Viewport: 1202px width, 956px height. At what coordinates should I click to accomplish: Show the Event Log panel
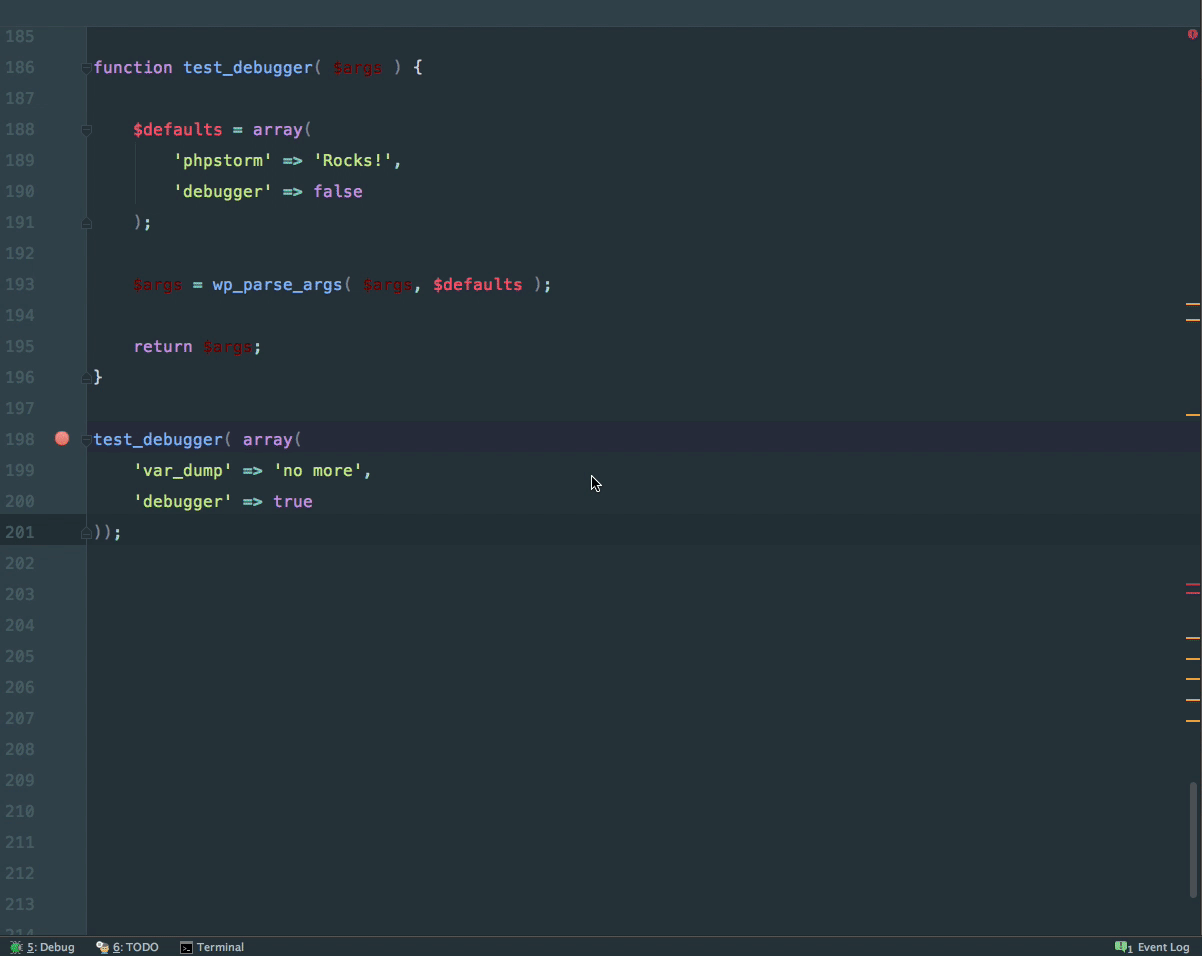click(1152, 947)
